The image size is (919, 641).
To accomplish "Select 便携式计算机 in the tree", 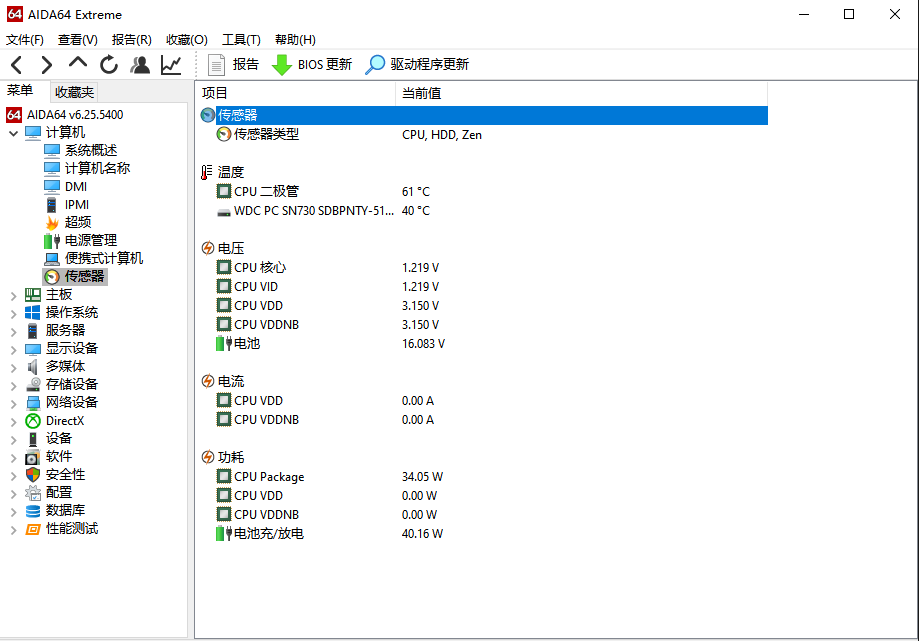I will point(94,258).
